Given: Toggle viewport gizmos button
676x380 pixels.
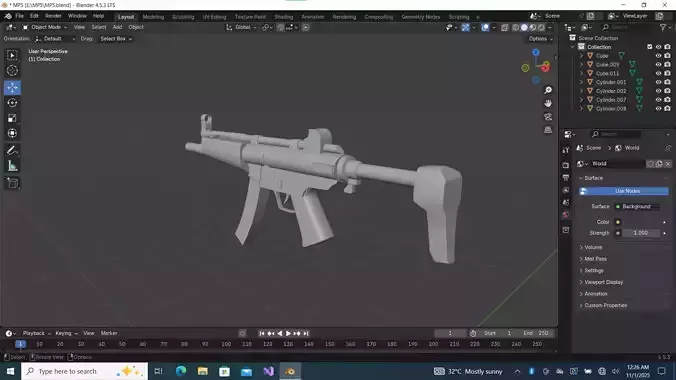Looking at the screenshot, I should (466, 27).
